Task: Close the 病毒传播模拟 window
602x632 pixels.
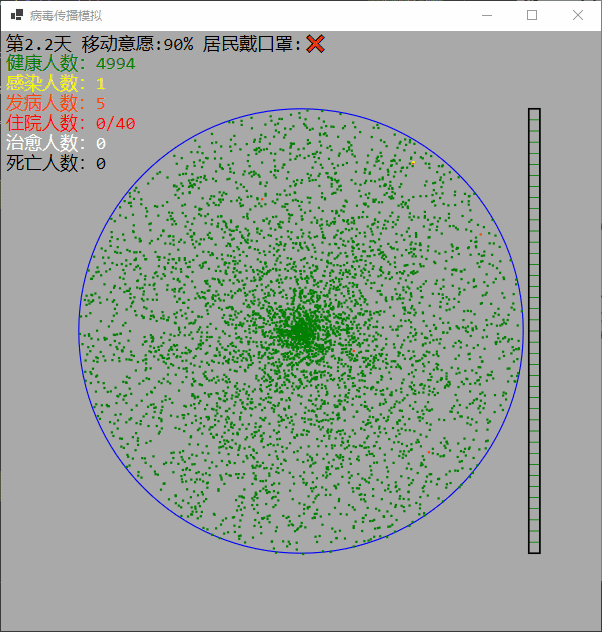Action: (x=578, y=15)
